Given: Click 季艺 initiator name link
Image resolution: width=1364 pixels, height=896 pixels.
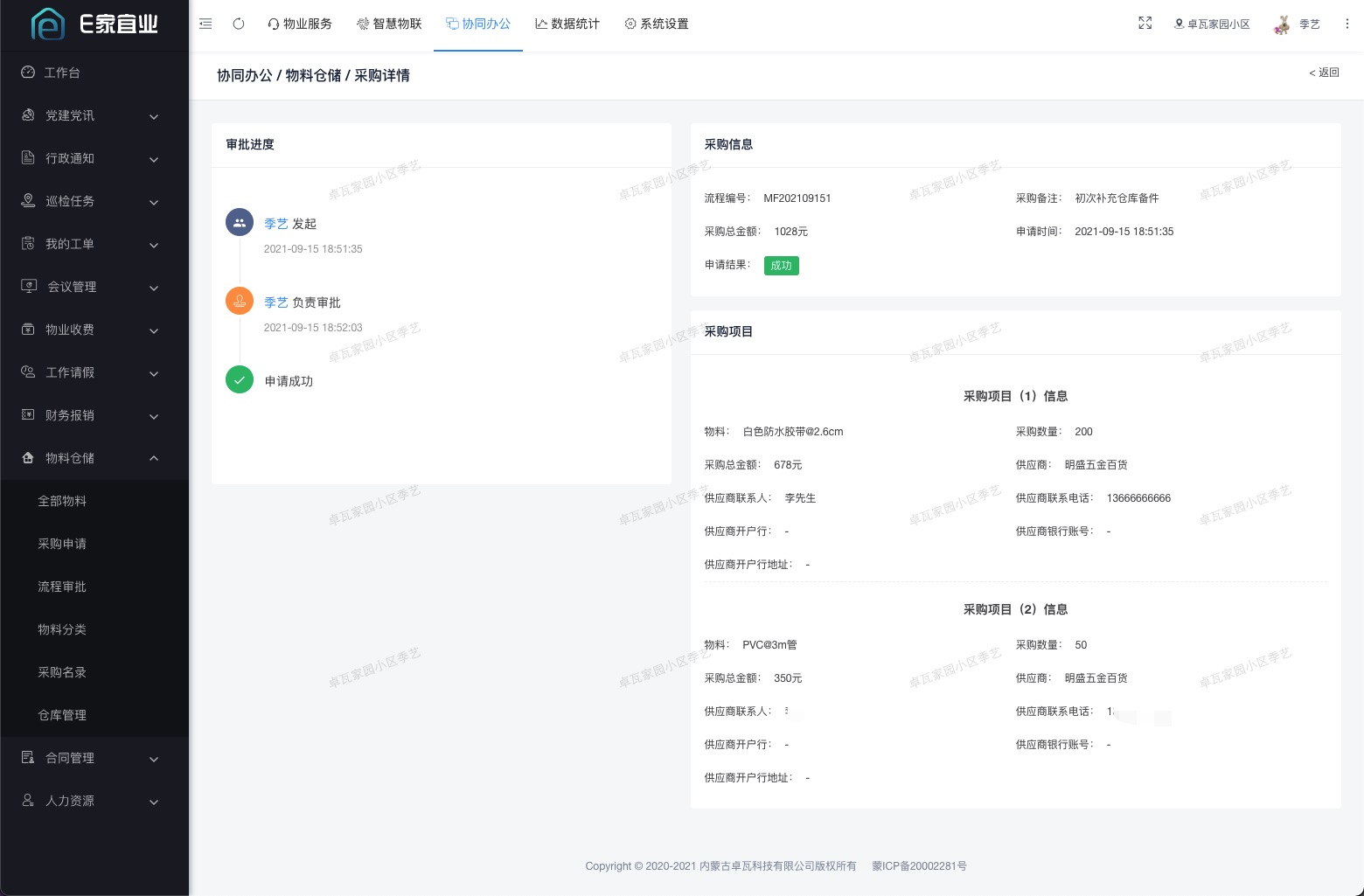Looking at the screenshot, I should [276, 224].
